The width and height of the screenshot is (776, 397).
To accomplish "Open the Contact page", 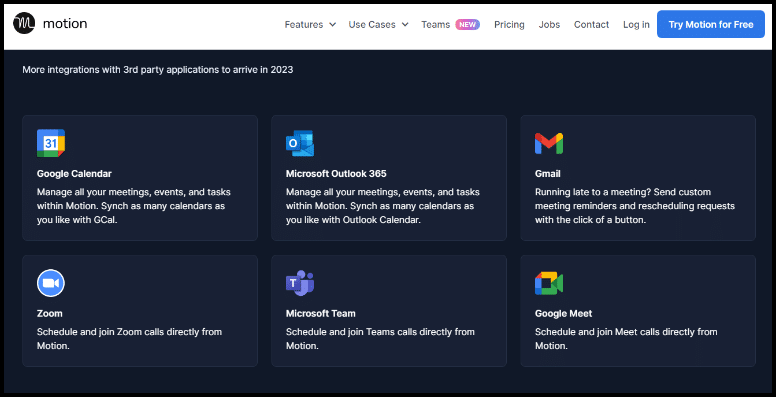I will (x=591, y=24).
